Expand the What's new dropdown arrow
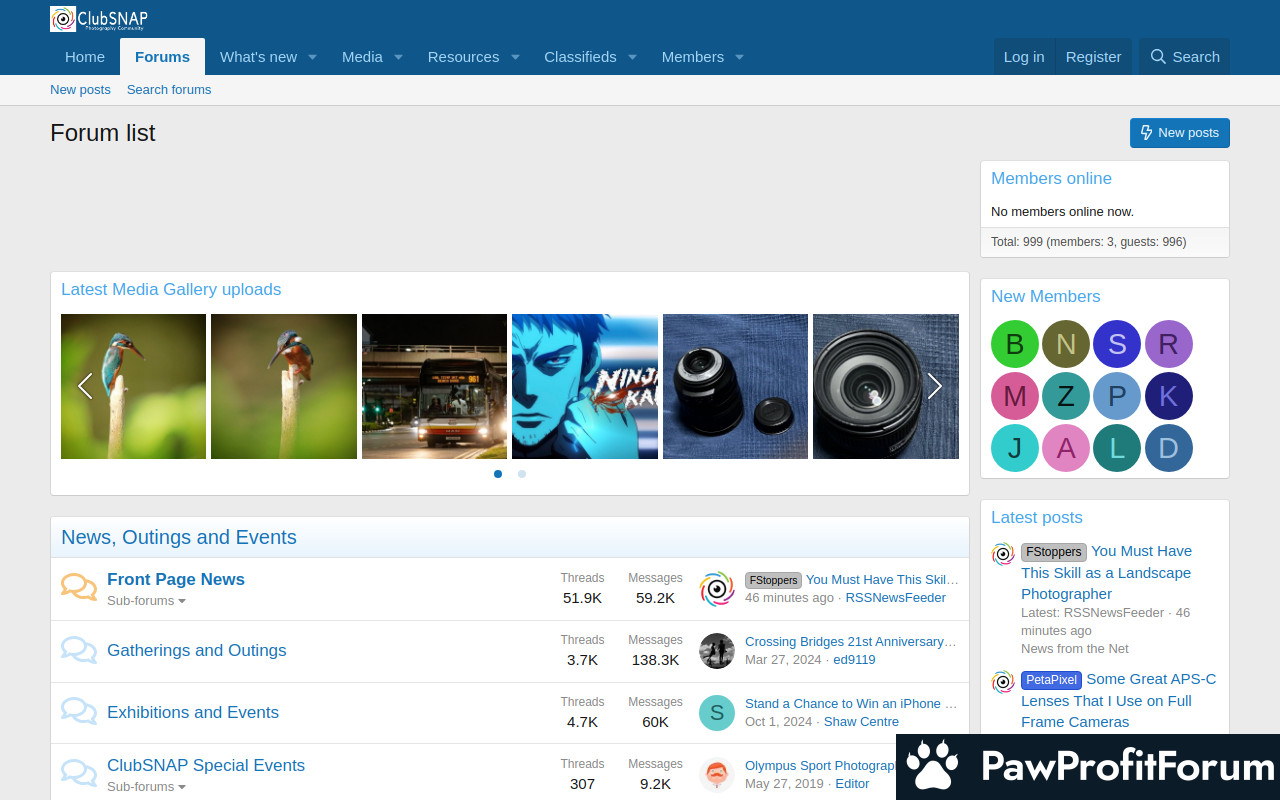The height and width of the screenshot is (800, 1280). 312,57
